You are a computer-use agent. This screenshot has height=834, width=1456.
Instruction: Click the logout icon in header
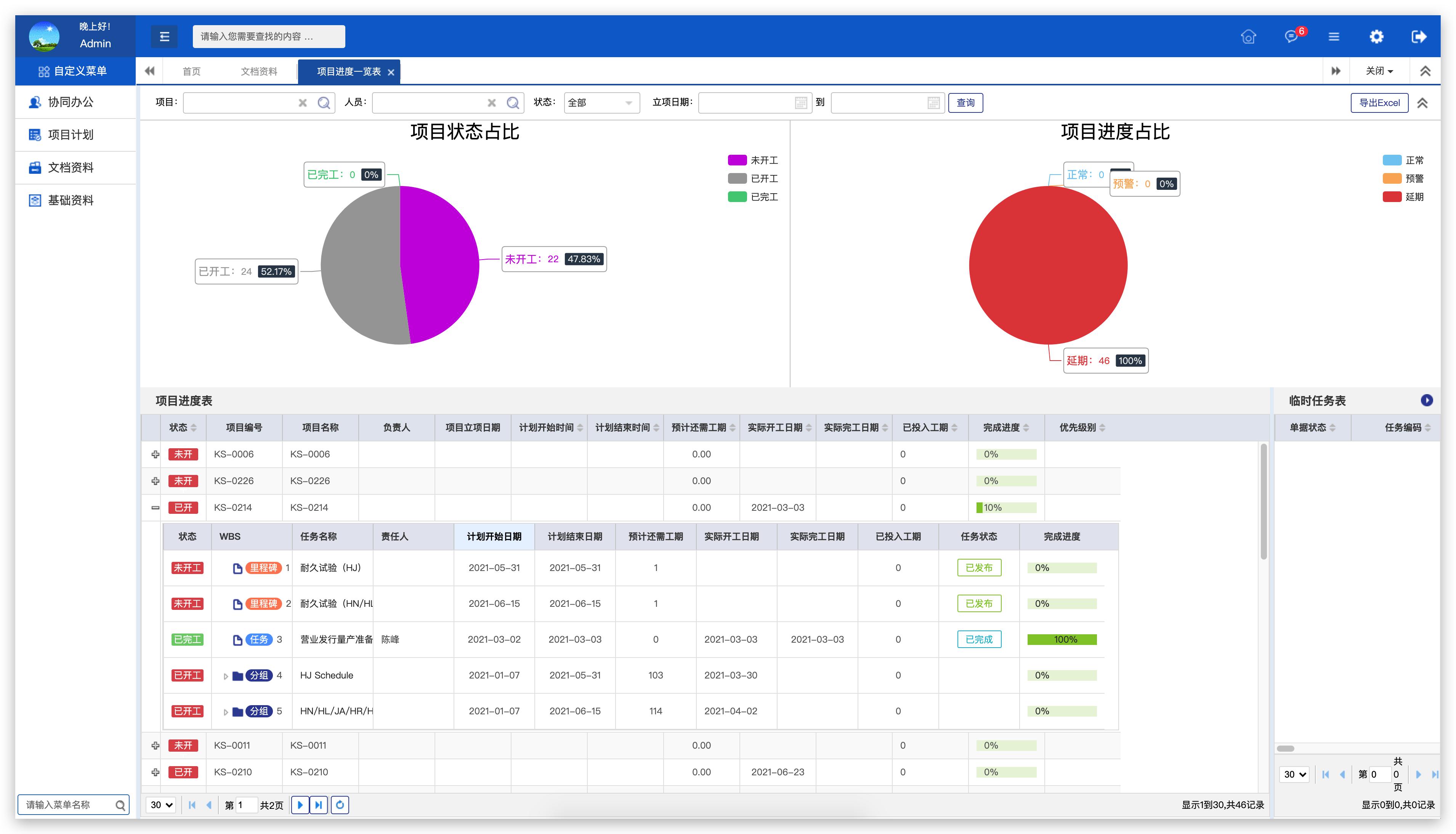pos(1419,37)
